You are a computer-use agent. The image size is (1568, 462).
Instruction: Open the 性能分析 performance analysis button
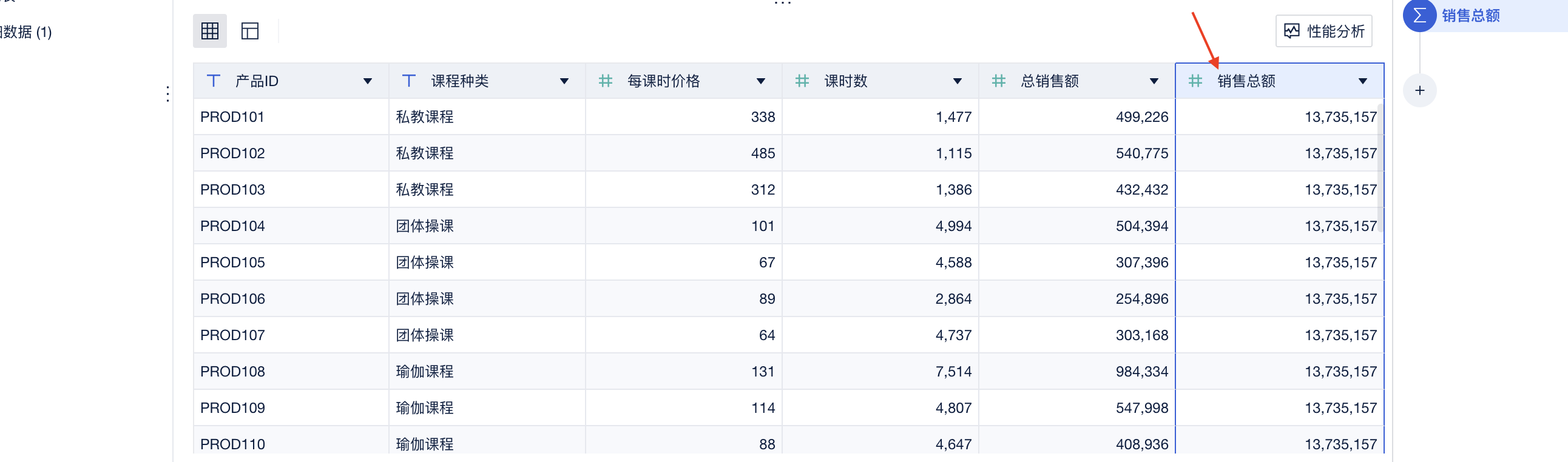coord(1323,31)
